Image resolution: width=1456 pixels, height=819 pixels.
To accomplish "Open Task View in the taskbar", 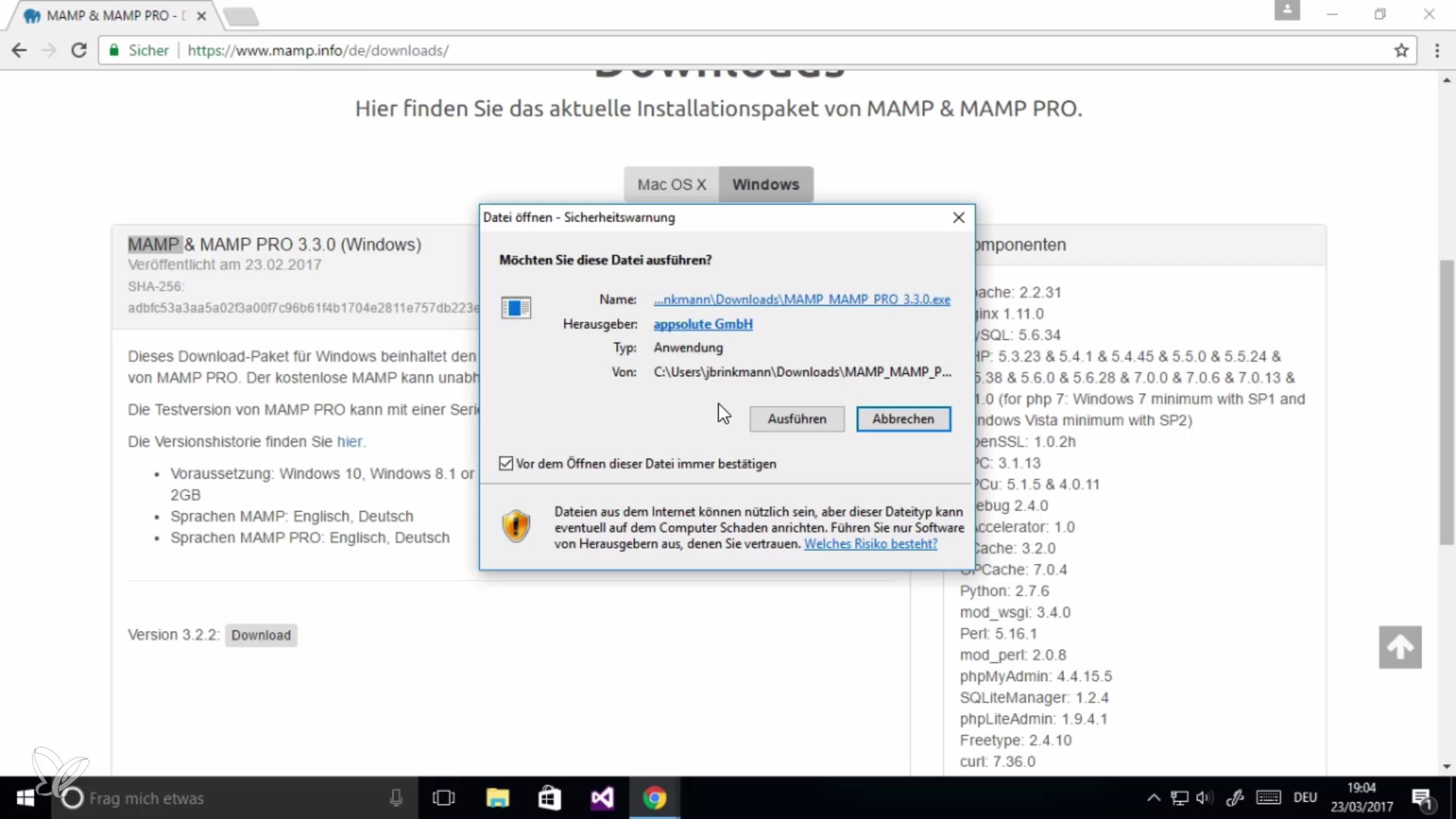I will [444, 798].
